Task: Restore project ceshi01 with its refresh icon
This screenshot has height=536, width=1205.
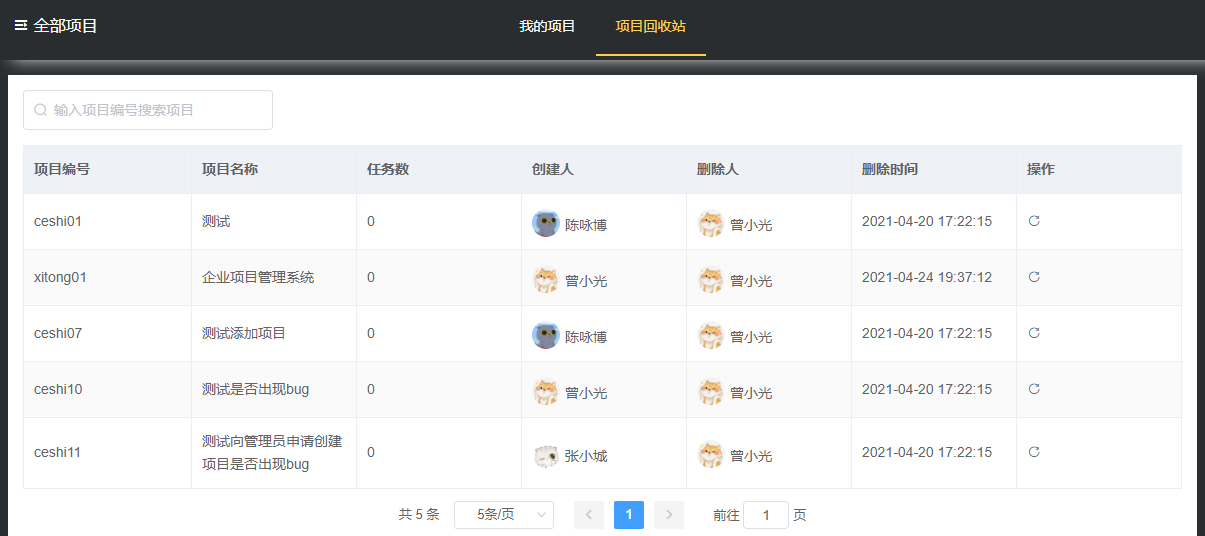Action: pos(1034,221)
